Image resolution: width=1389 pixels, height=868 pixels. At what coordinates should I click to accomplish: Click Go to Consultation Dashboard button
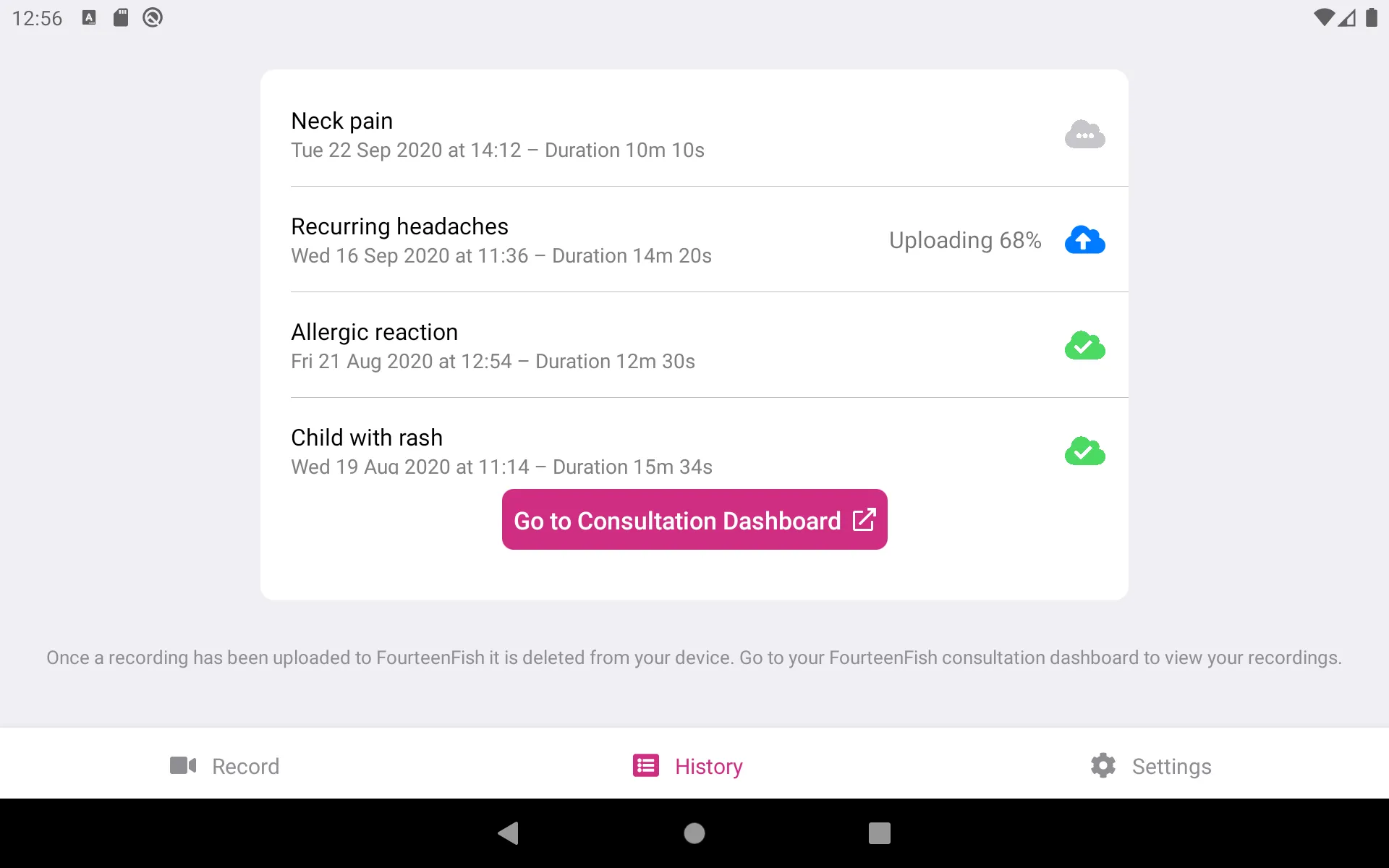(x=694, y=520)
